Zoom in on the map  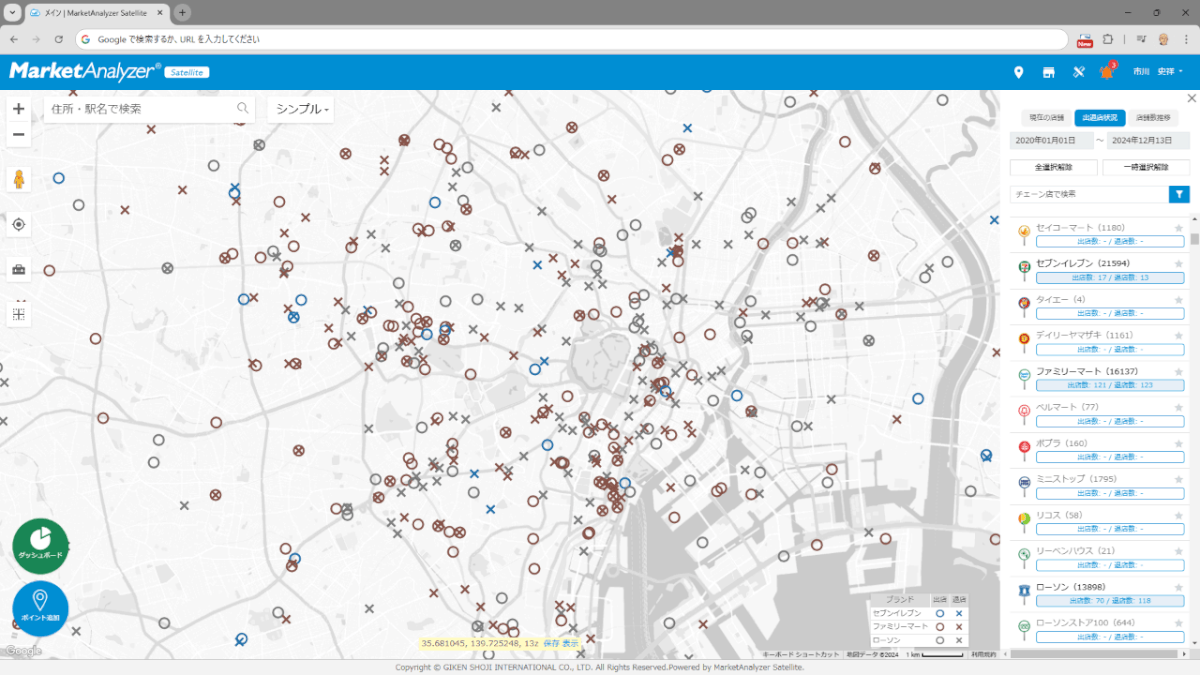click(18, 109)
